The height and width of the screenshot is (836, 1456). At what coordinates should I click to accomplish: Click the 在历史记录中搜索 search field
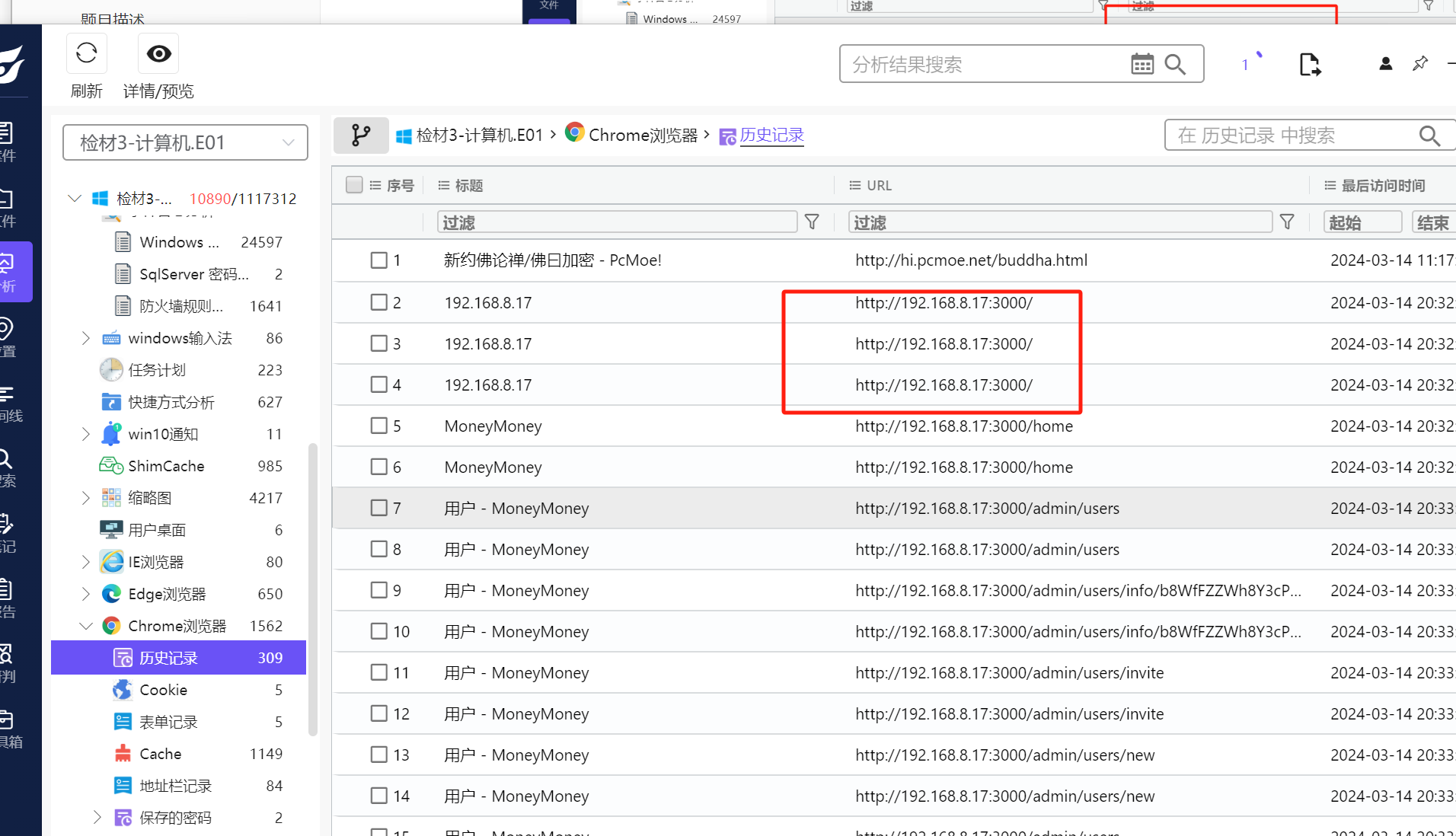coord(1293,136)
